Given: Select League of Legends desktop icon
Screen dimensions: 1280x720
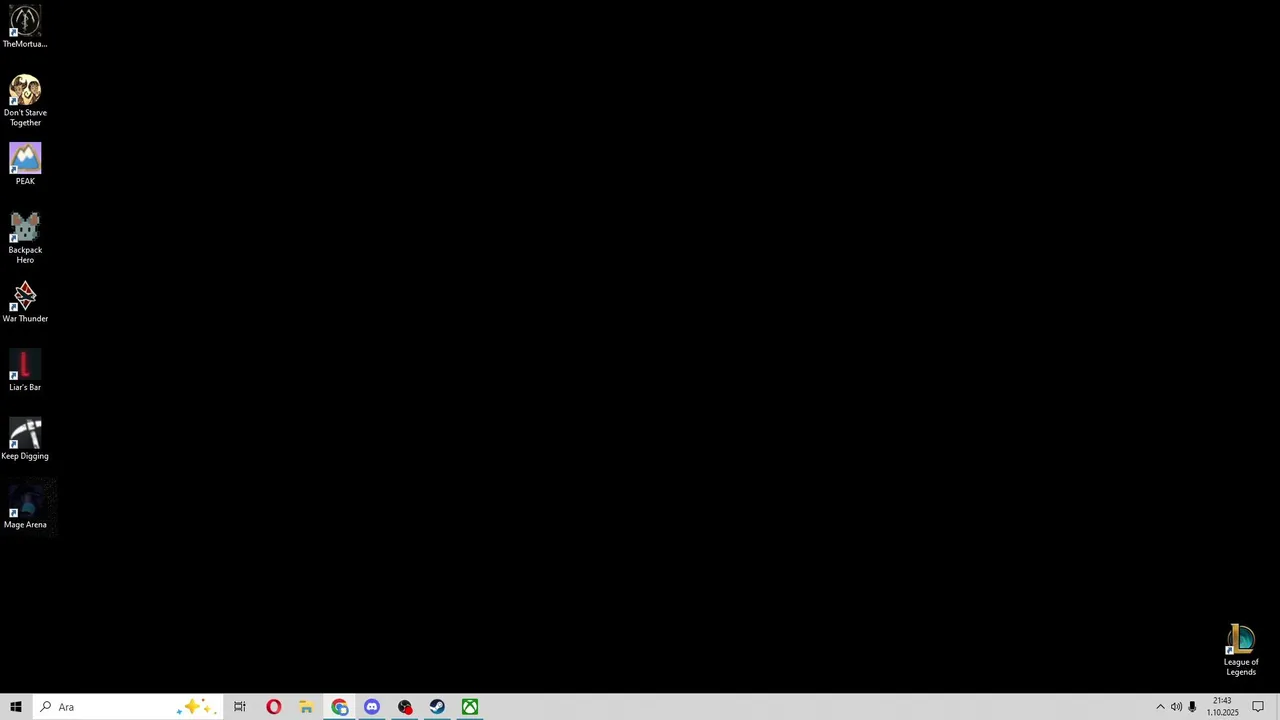Looking at the screenshot, I should pyautogui.click(x=1241, y=650).
